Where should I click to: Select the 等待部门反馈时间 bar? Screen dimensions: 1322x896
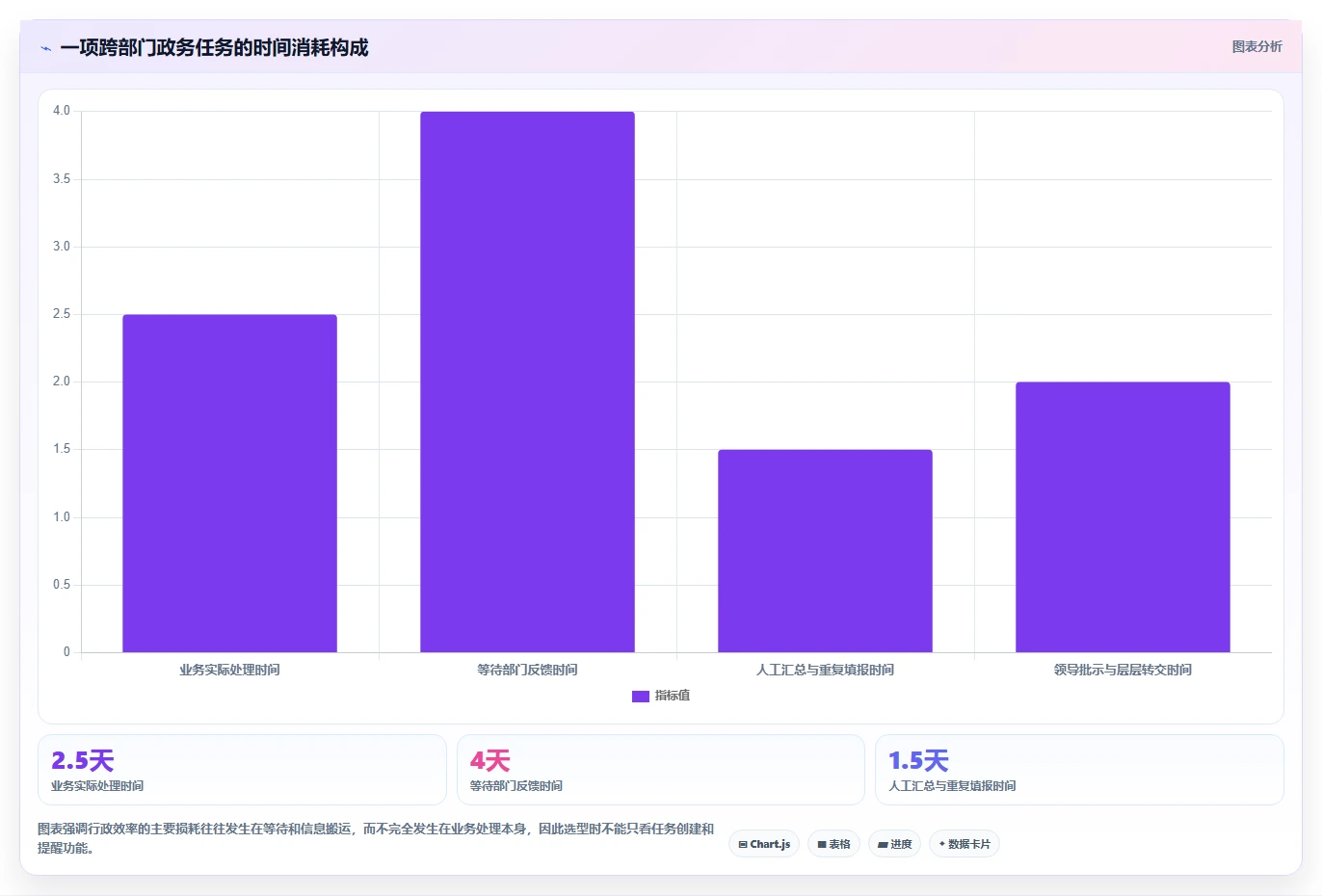527,382
